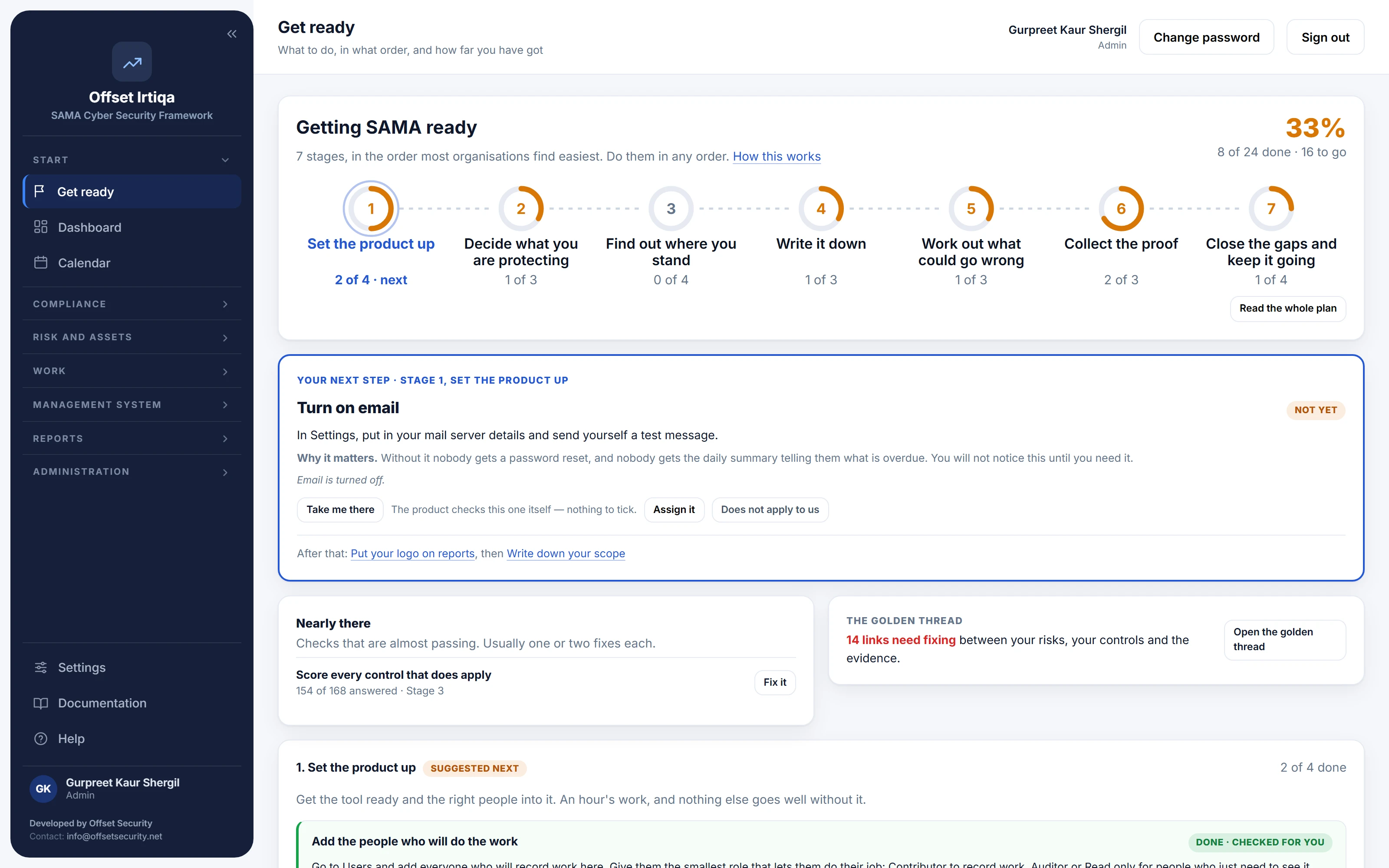The width and height of the screenshot is (1389, 868).
Task: Click the GK user avatar
Action: point(43,788)
